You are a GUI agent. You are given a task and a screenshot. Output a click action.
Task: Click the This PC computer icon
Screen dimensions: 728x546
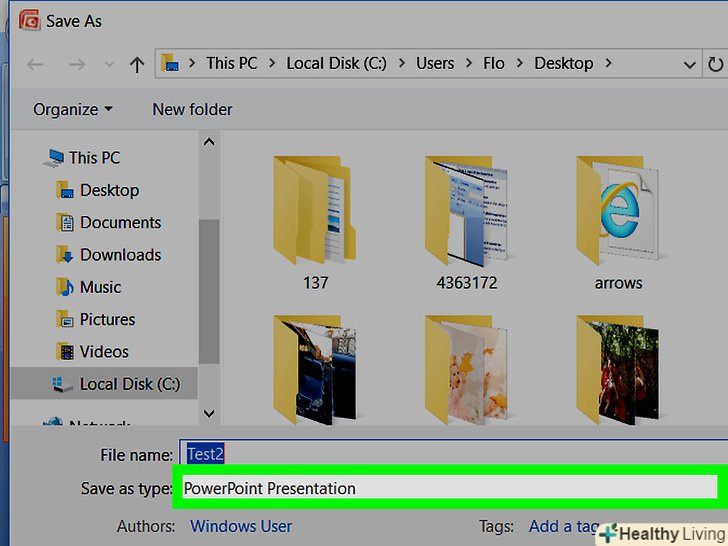coord(54,158)
